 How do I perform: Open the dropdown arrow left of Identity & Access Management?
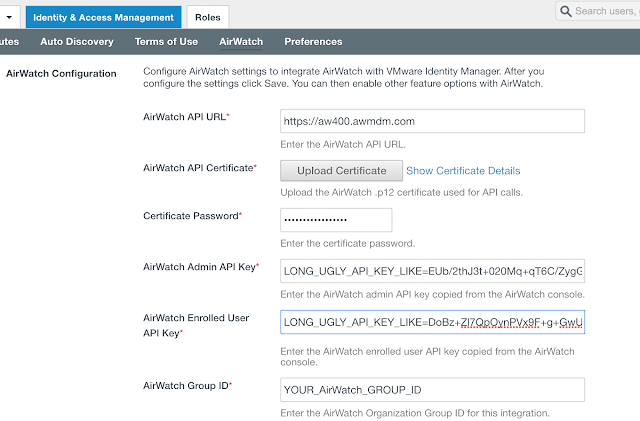[x=9, y=17]
